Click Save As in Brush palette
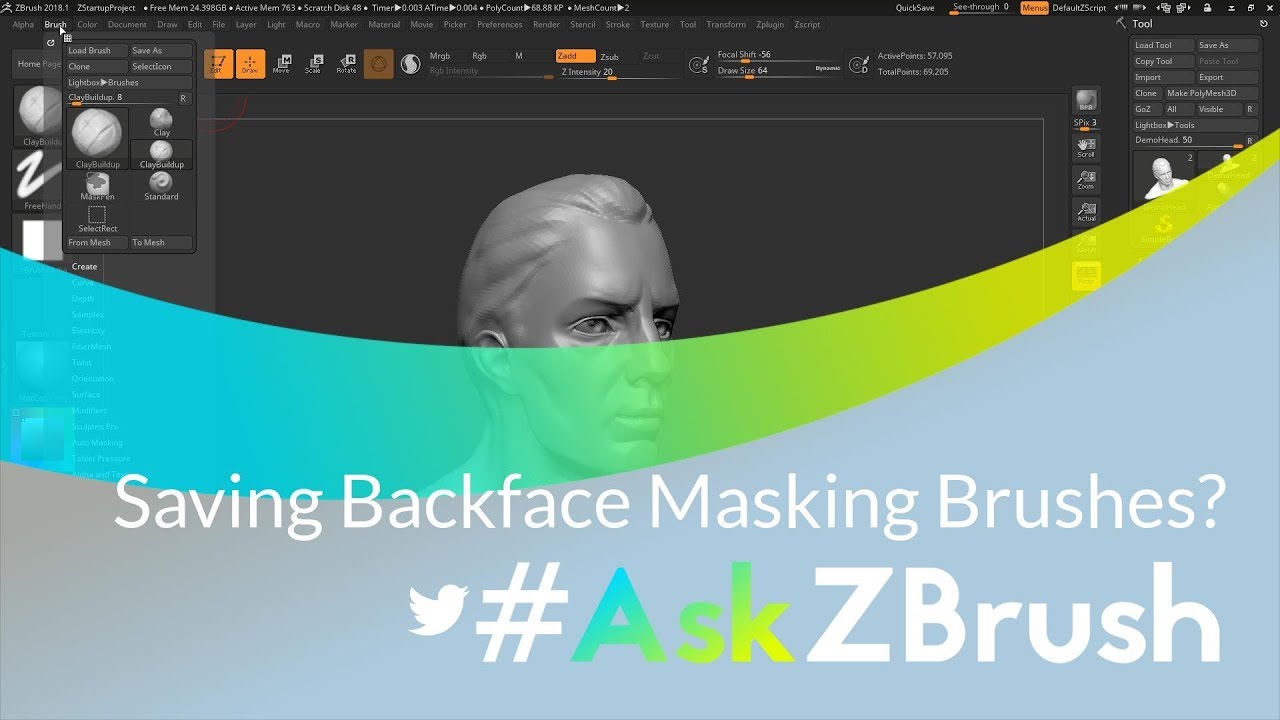Viewport: 1280px width, 720px height. click(x=161, y=50)
